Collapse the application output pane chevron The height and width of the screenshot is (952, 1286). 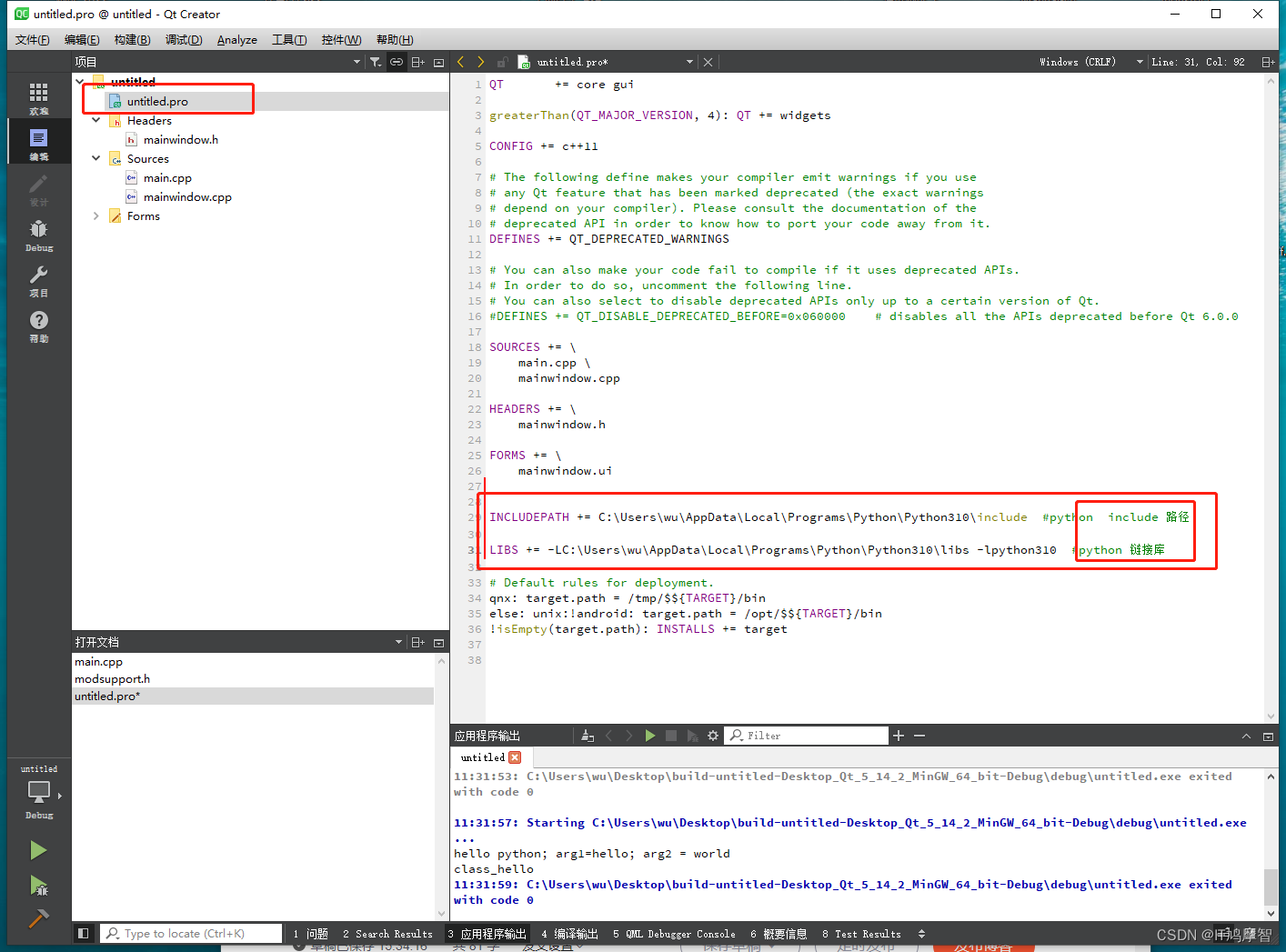[1247, 735]
